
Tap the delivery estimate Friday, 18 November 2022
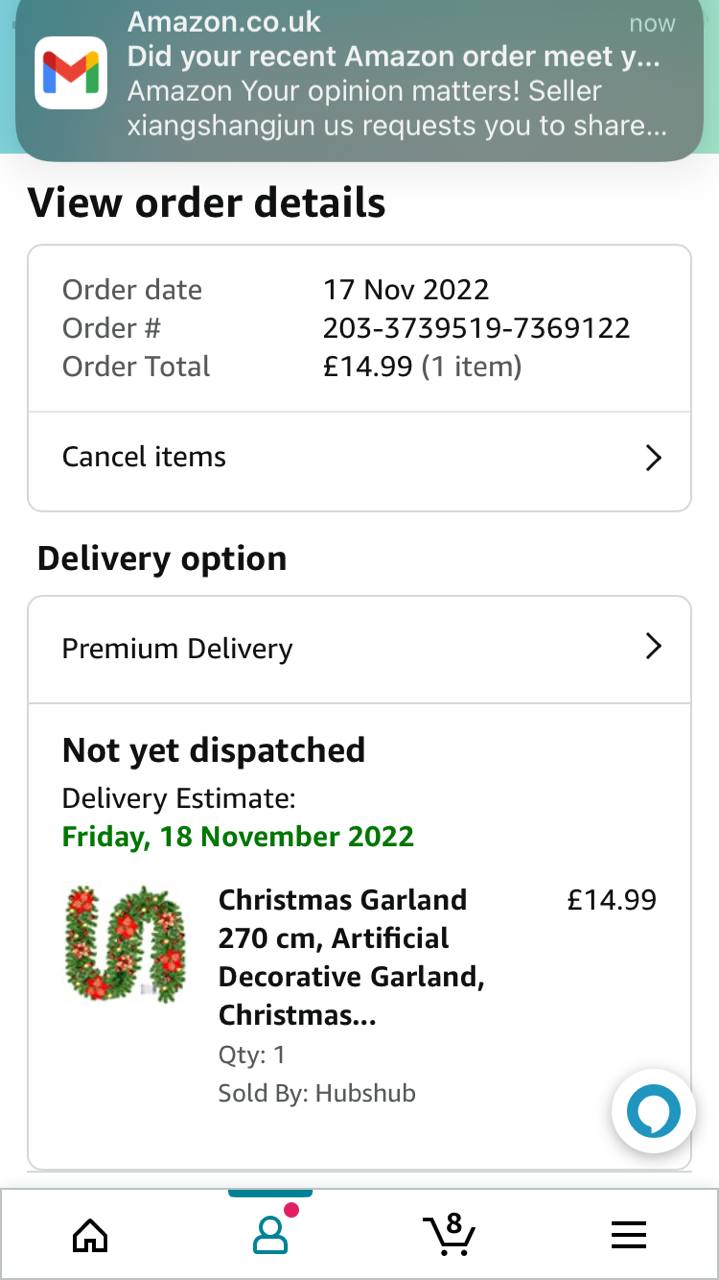coord(238,836)
